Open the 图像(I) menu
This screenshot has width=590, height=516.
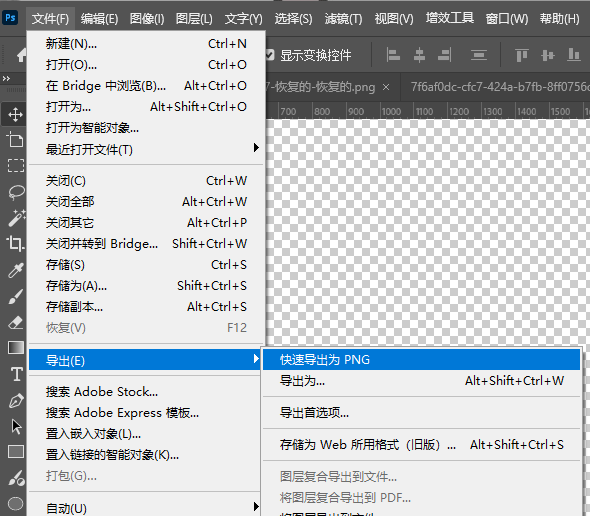click(x=147, y=18)
